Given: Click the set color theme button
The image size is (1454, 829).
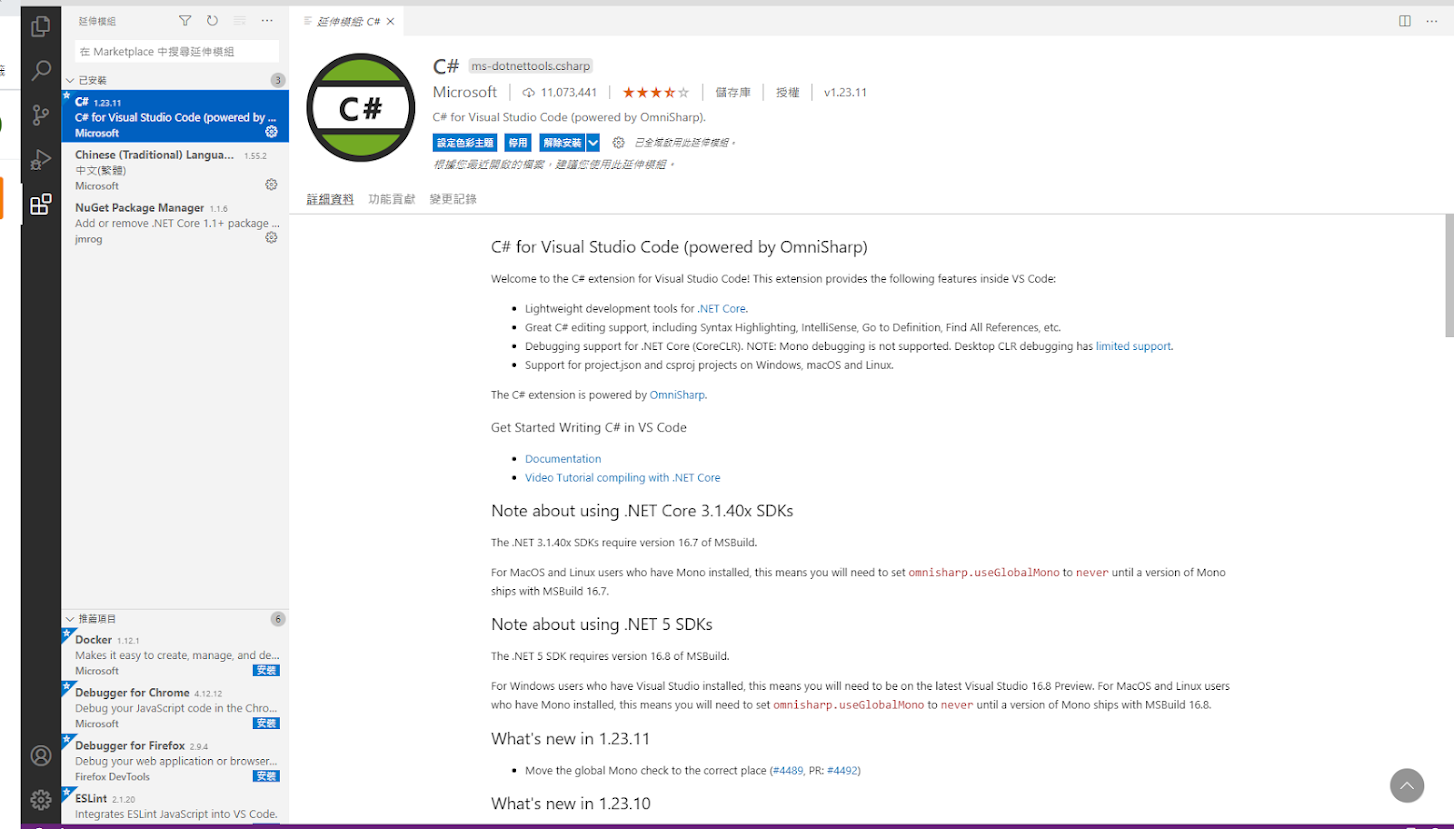Looking at the screenshot, I should 464,143.
